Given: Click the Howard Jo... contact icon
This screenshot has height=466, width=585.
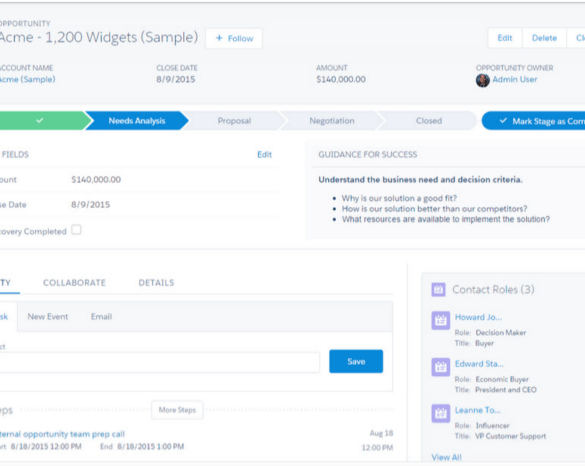Looking at the screenshot, I should coord(441,320).
